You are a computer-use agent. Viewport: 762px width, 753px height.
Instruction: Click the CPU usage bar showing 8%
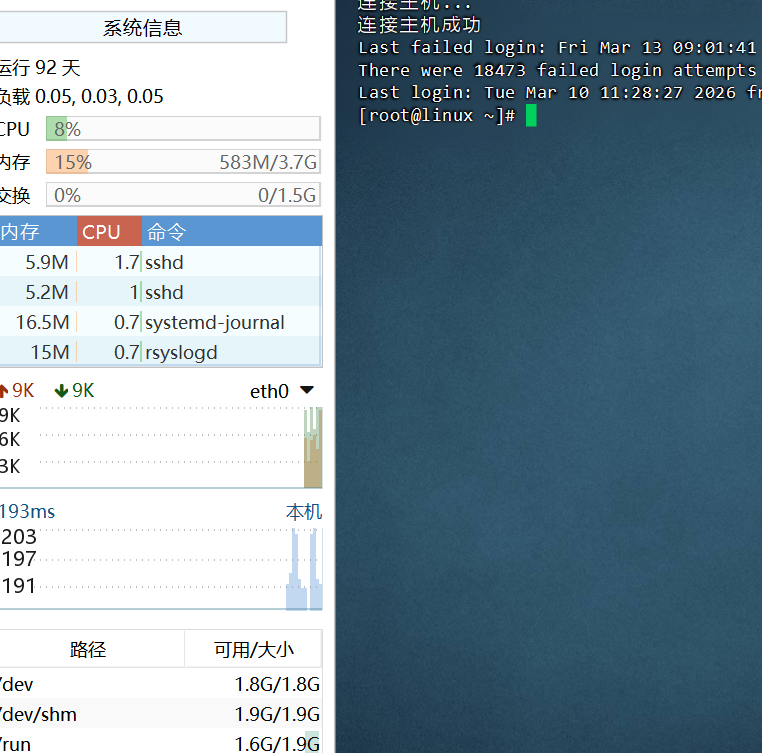(182, 129)
